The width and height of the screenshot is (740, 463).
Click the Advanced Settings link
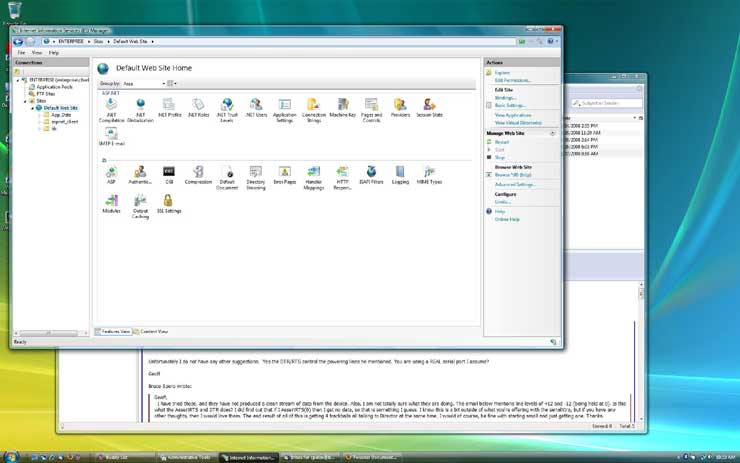pyautogui.click(x=514, y=185)
